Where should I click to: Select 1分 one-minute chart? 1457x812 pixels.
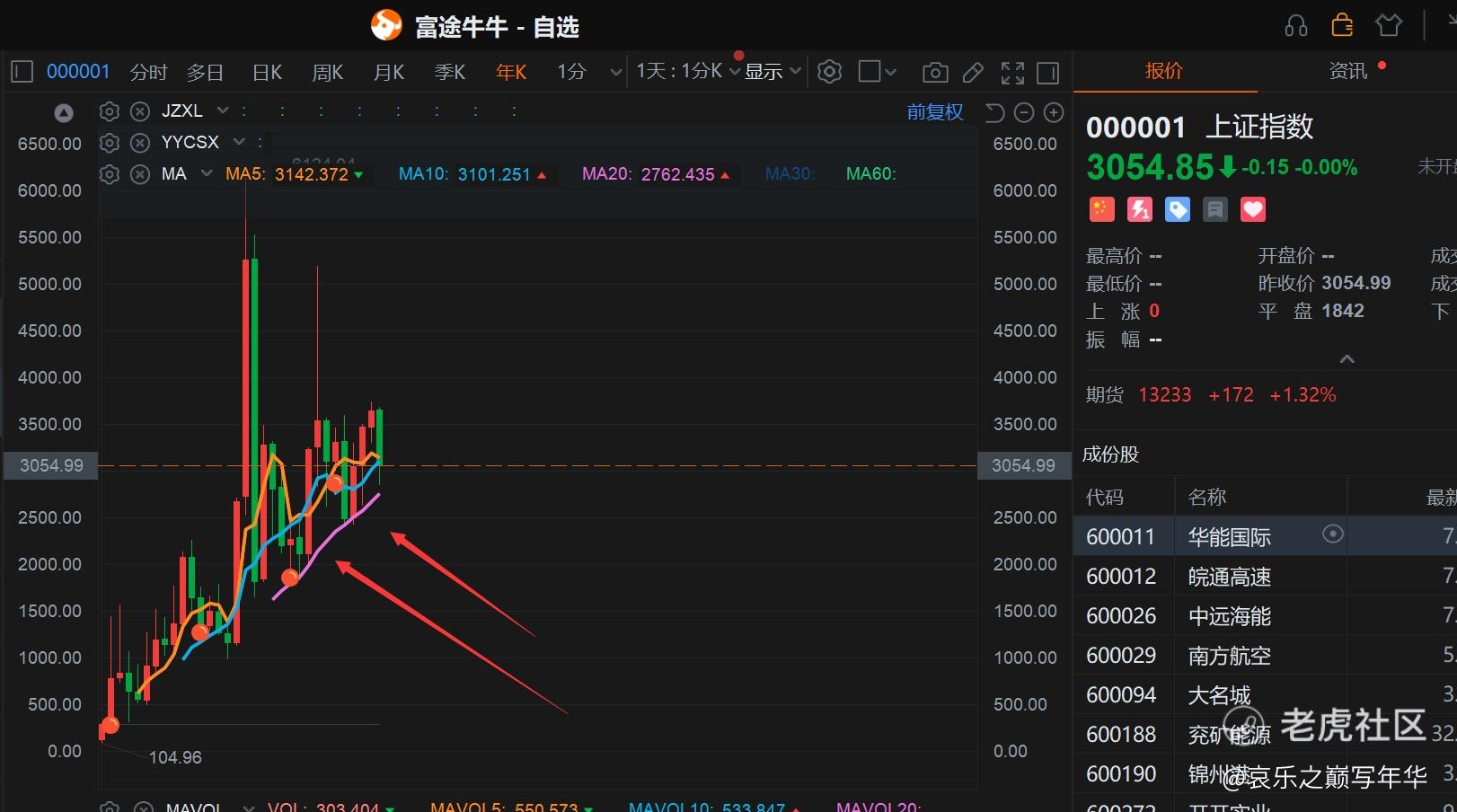[x=571, y=72]
